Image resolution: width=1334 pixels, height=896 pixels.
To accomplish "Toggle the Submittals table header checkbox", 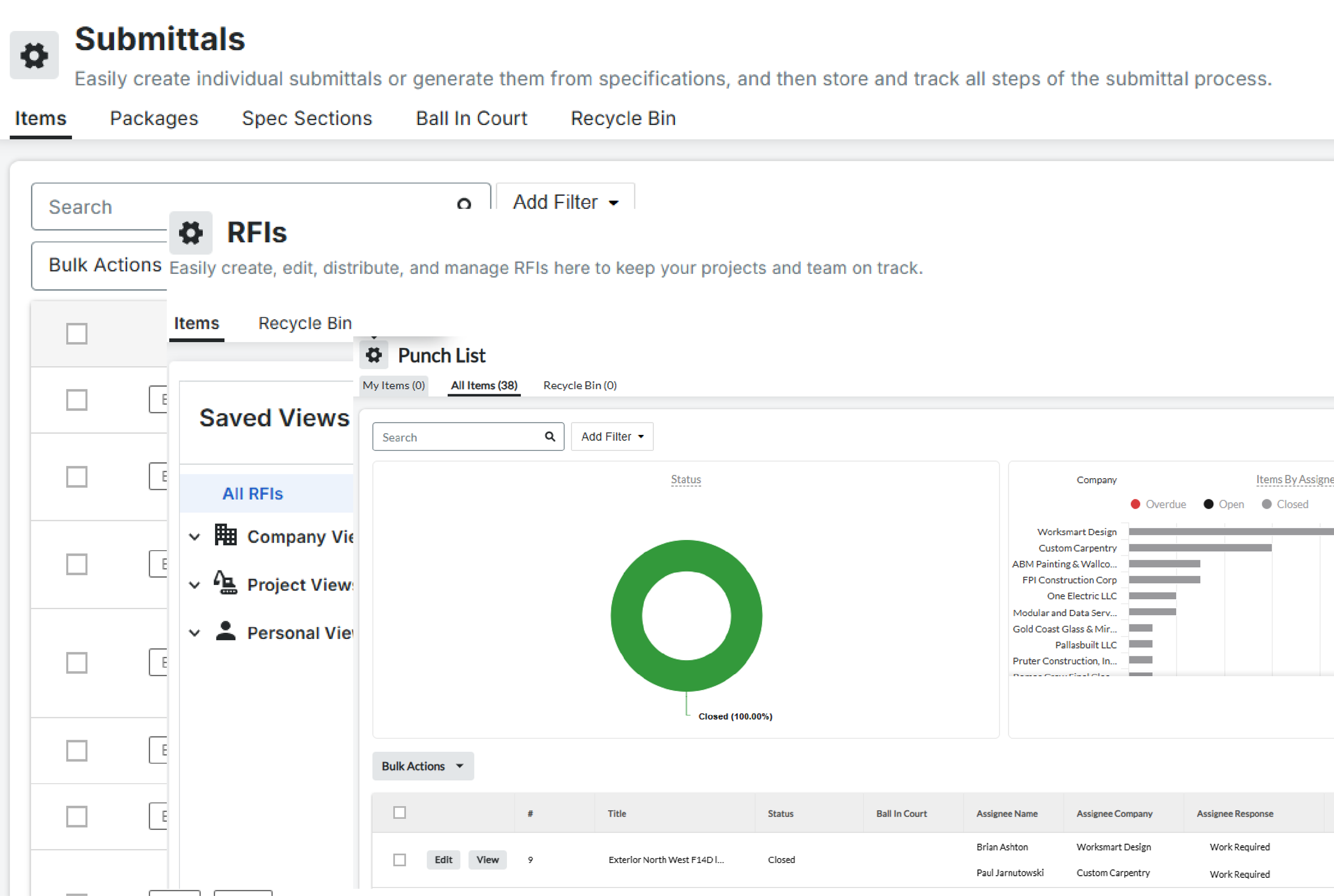I will coord(76,334).
